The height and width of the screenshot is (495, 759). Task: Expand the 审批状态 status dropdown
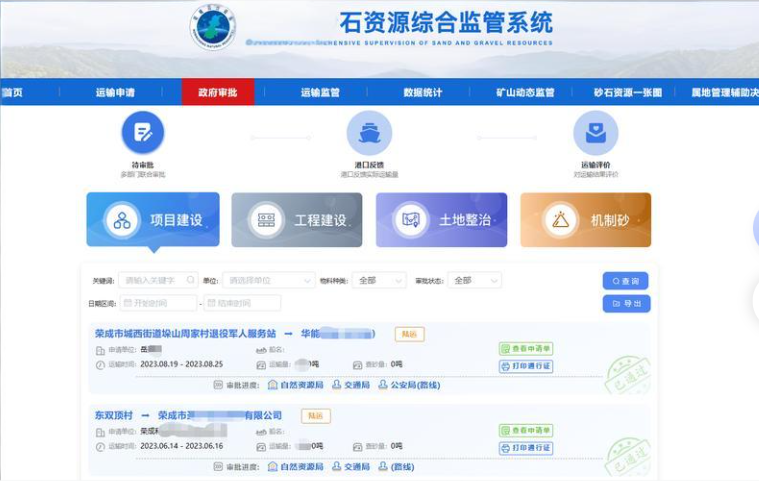pos(474,280)
